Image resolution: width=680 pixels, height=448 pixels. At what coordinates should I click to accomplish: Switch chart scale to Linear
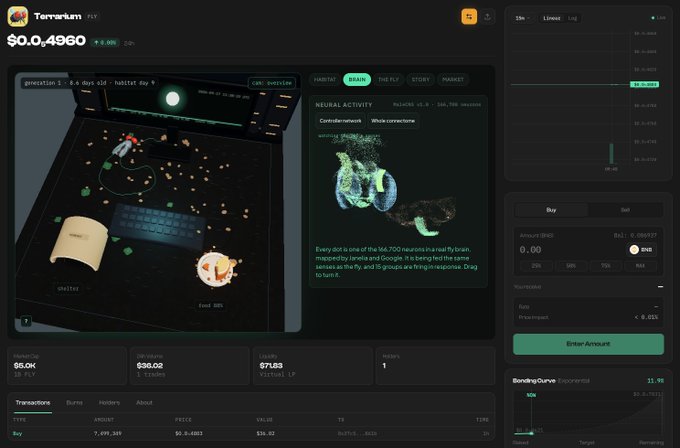pos(552,18)
